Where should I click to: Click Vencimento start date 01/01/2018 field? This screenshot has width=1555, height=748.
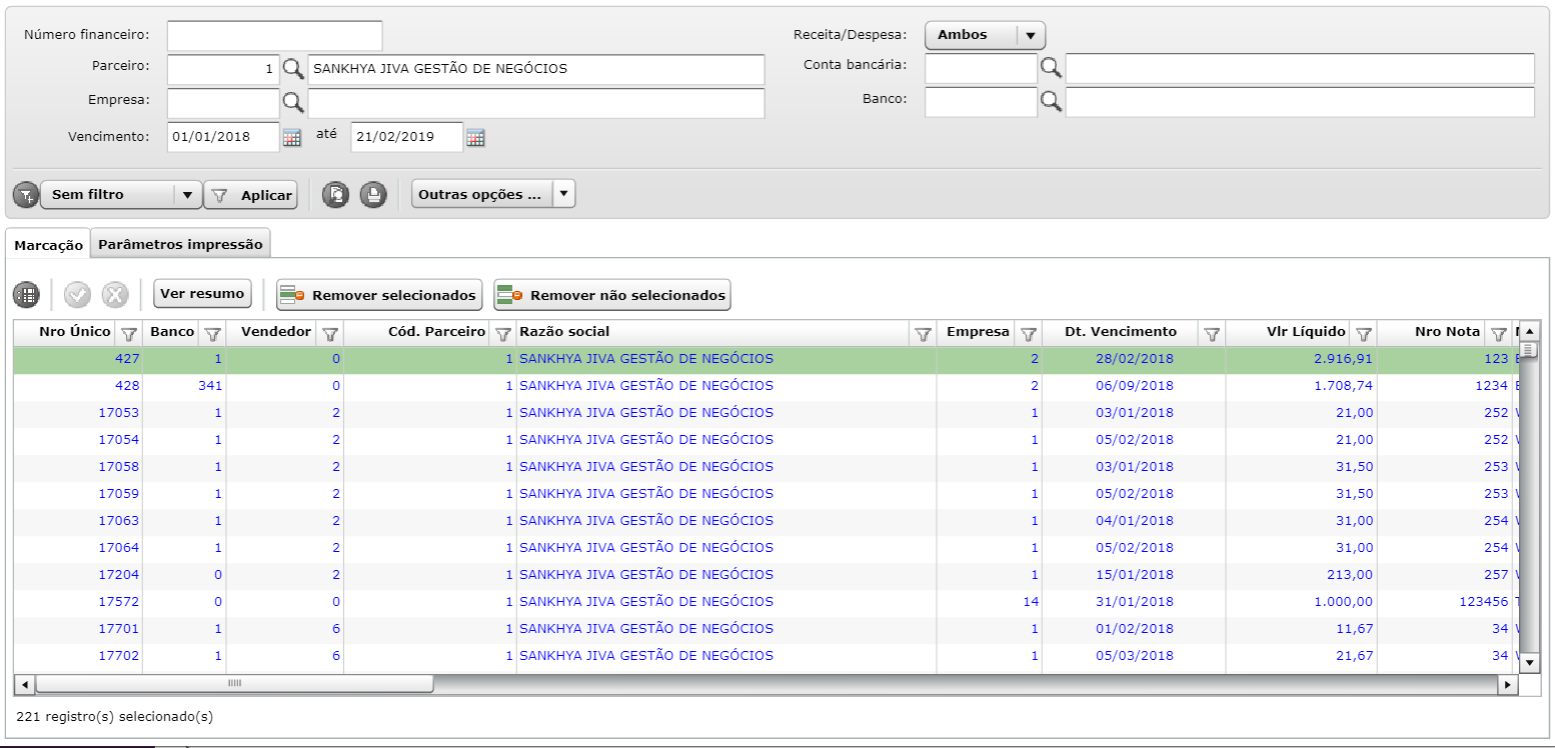(x=223, y=137)
